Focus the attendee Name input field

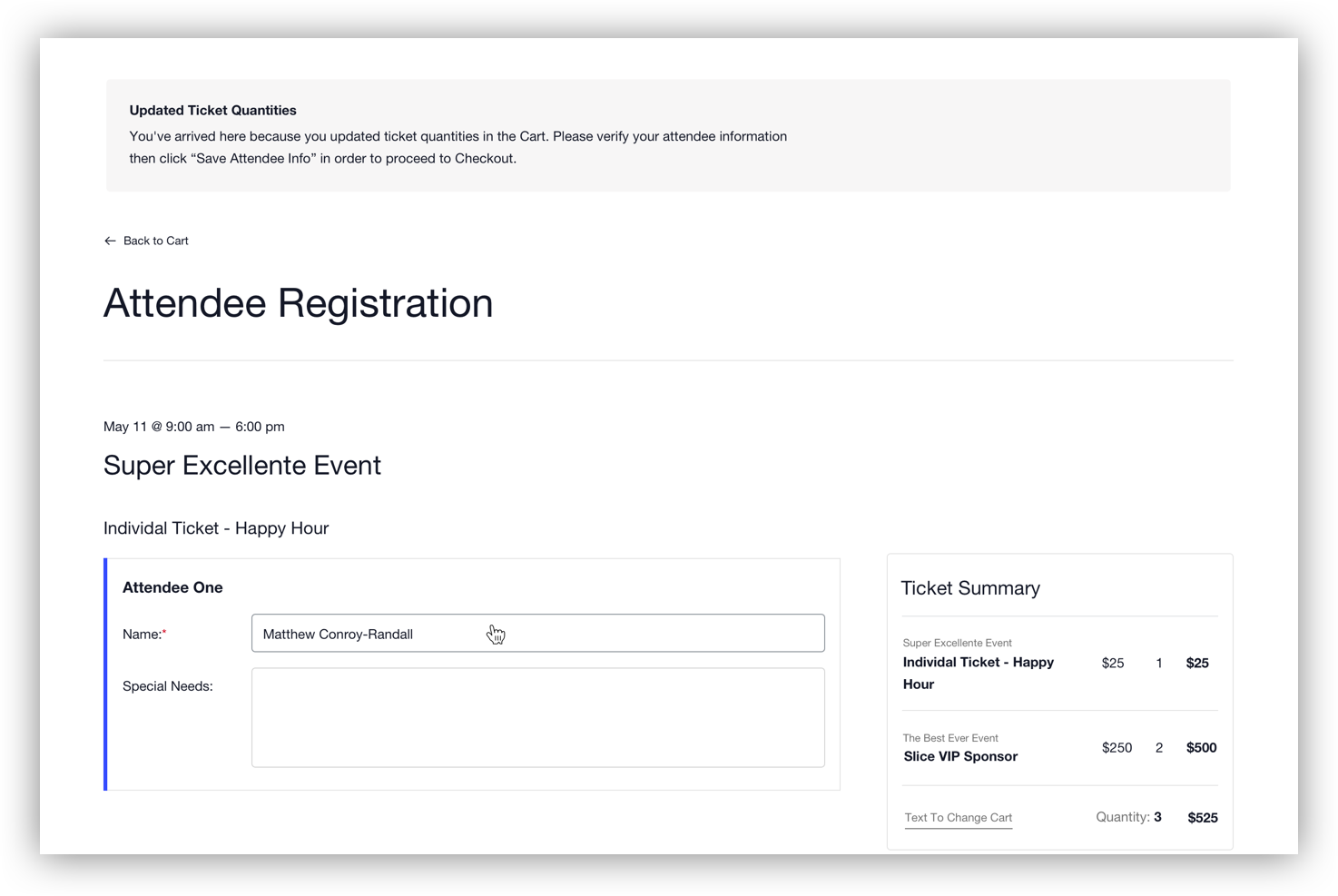coord(537,634)
